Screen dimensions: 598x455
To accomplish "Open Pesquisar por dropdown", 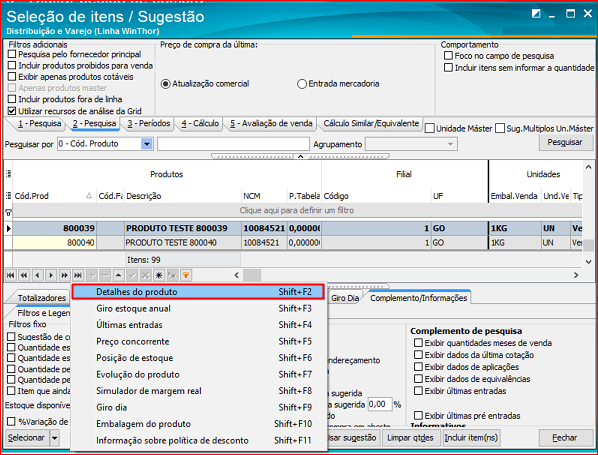I will [146, 144].
